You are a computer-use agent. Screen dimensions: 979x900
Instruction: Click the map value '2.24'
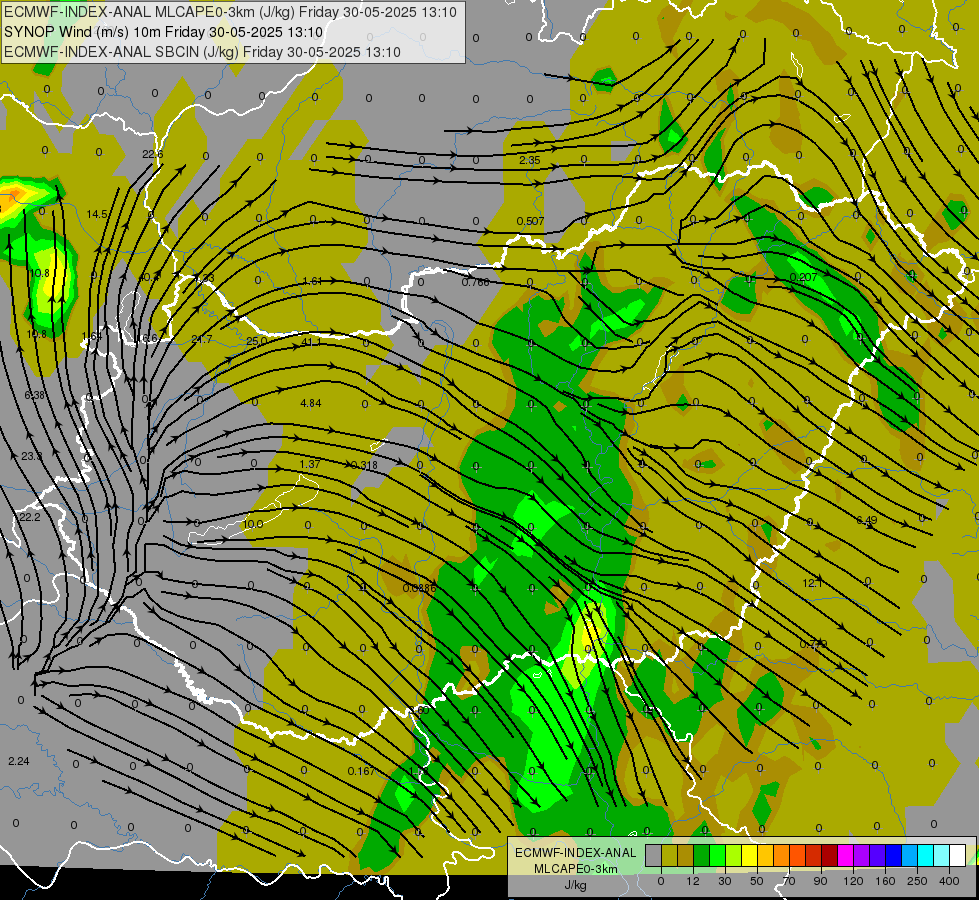[19, 761]
